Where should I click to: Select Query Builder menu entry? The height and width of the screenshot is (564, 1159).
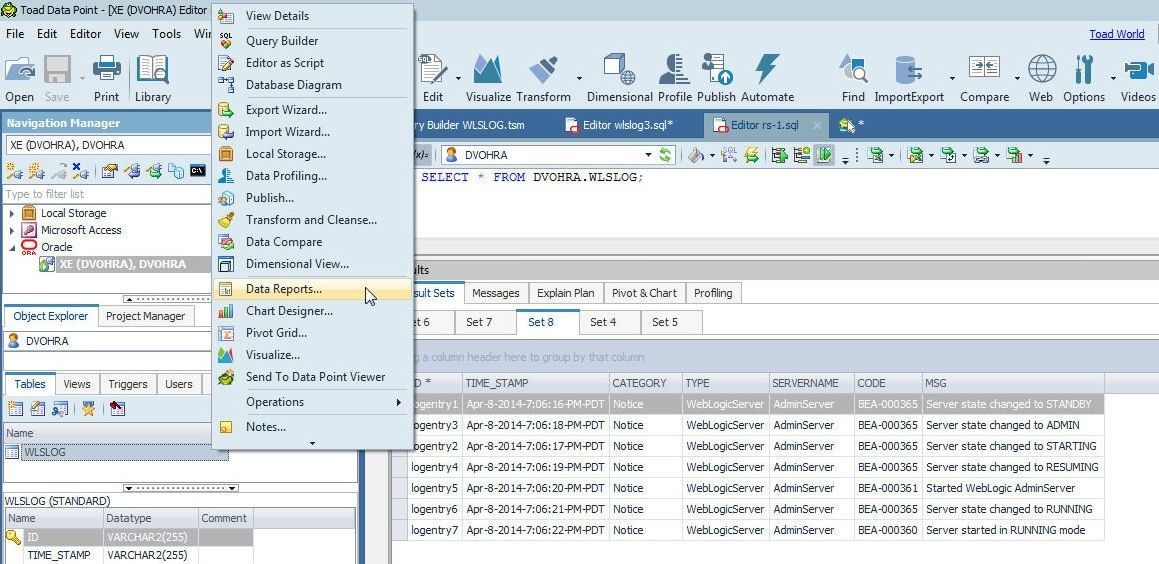[x=311, y=41]
